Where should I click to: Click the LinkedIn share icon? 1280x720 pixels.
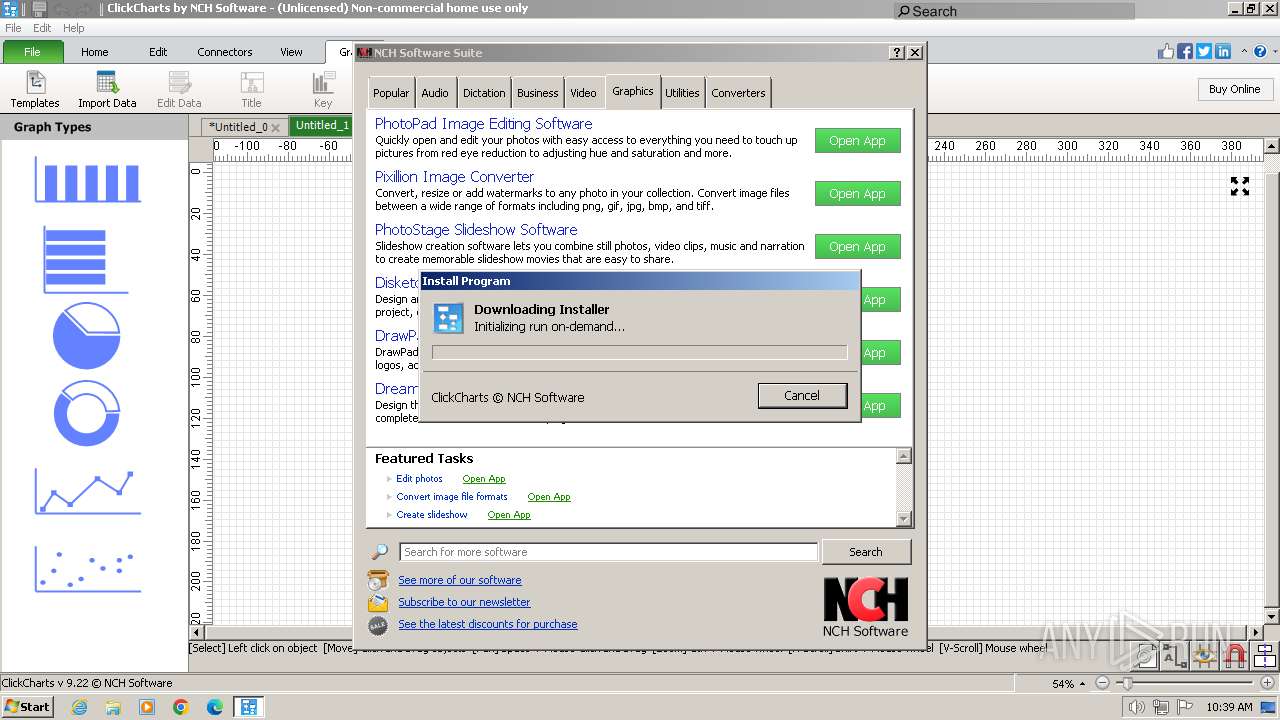pyautogui.click(x=1223, y=52)
